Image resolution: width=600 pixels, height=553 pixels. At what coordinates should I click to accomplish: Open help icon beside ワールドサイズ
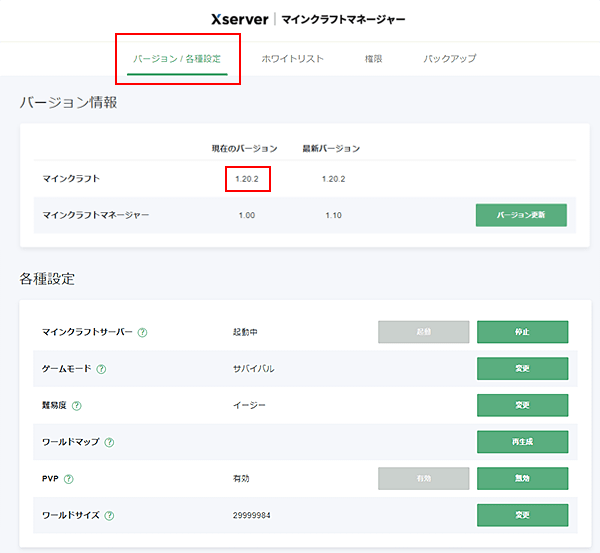coord(109,515)
